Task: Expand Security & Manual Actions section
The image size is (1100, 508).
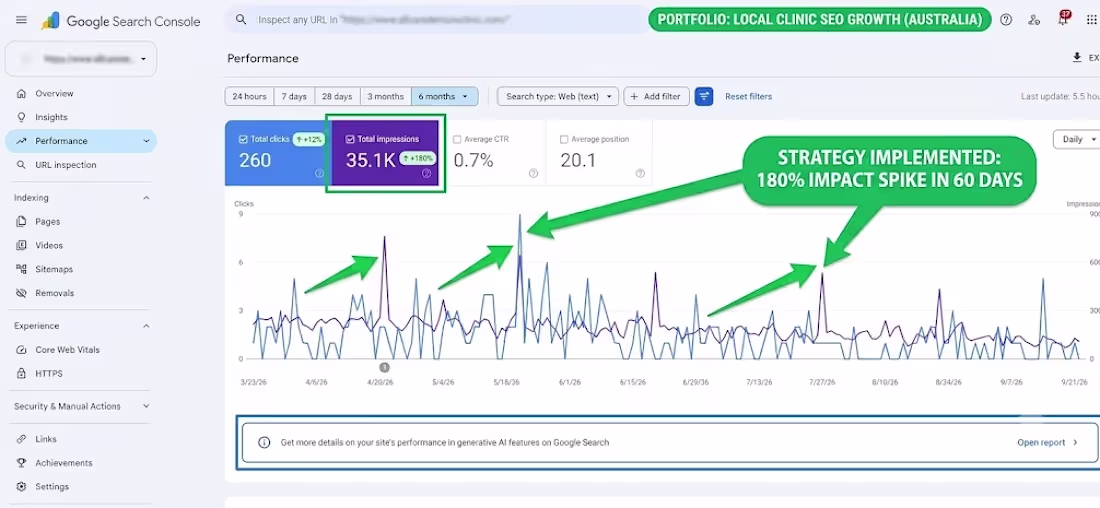Action: click(146, 406)
